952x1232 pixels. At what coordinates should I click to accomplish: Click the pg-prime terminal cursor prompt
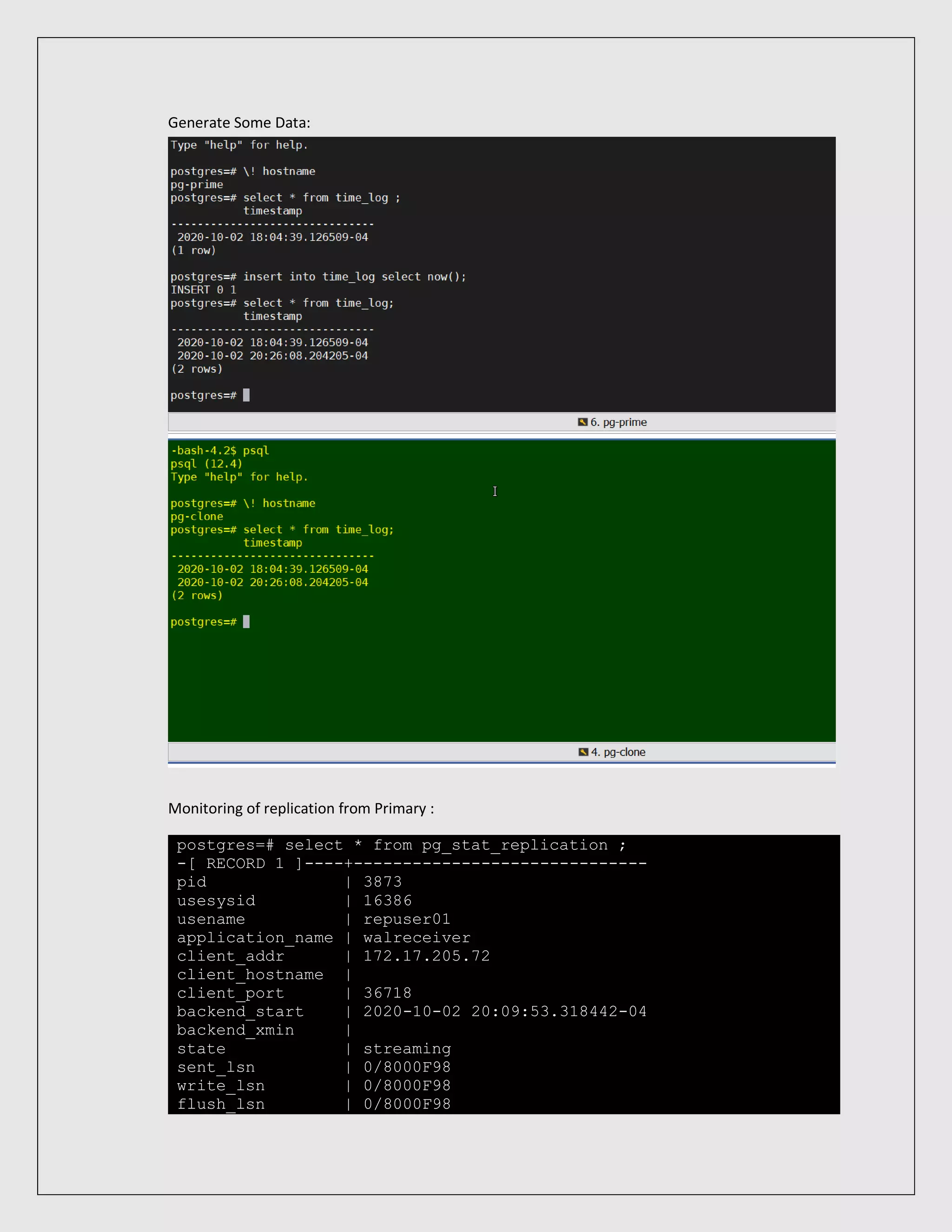210,395
